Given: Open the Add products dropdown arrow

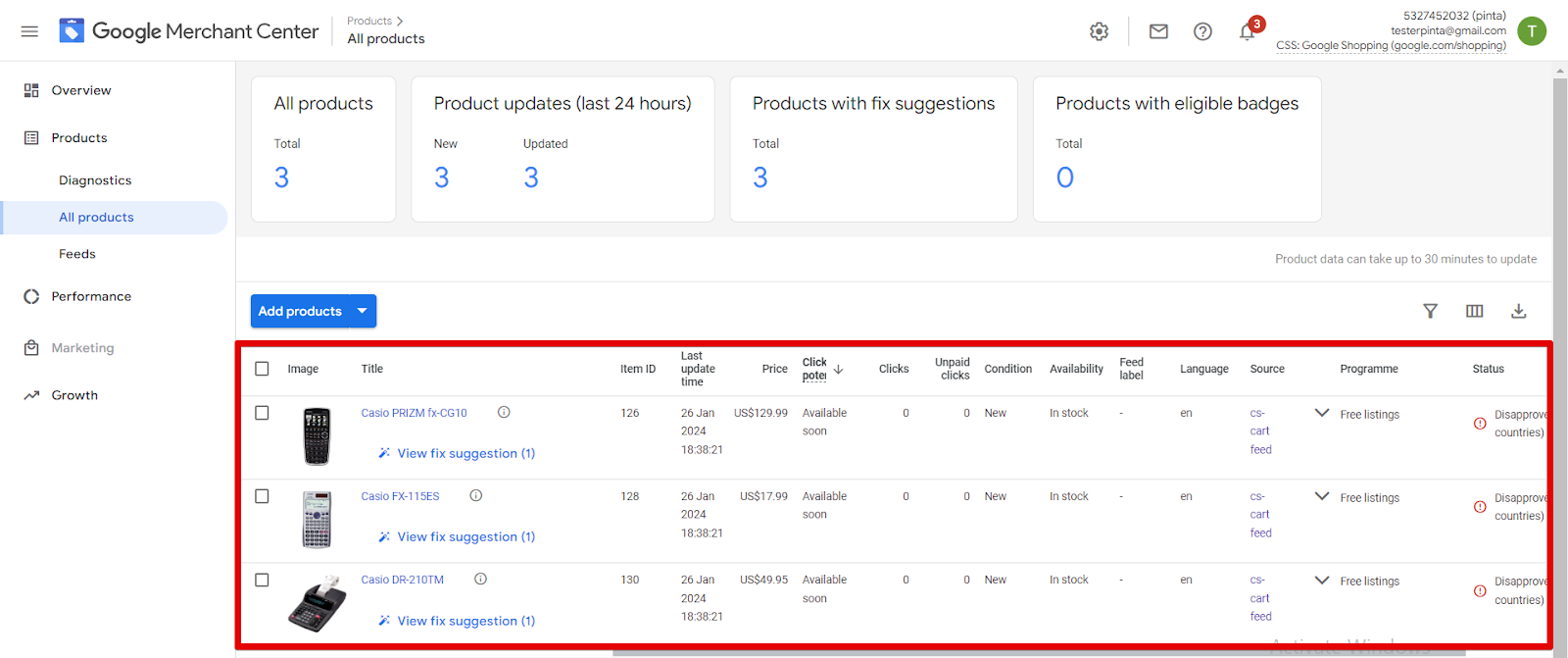Looking at the screenshot, I should [363, 311].
